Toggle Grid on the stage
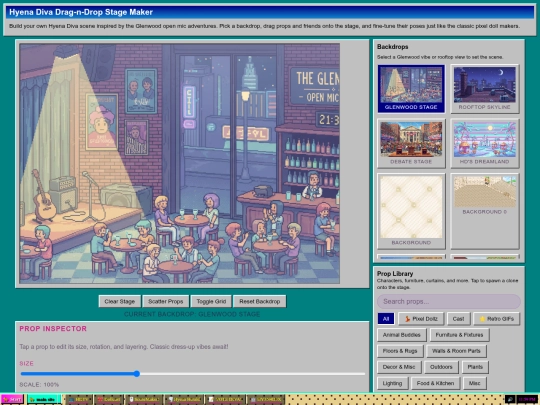 (211, 301)
